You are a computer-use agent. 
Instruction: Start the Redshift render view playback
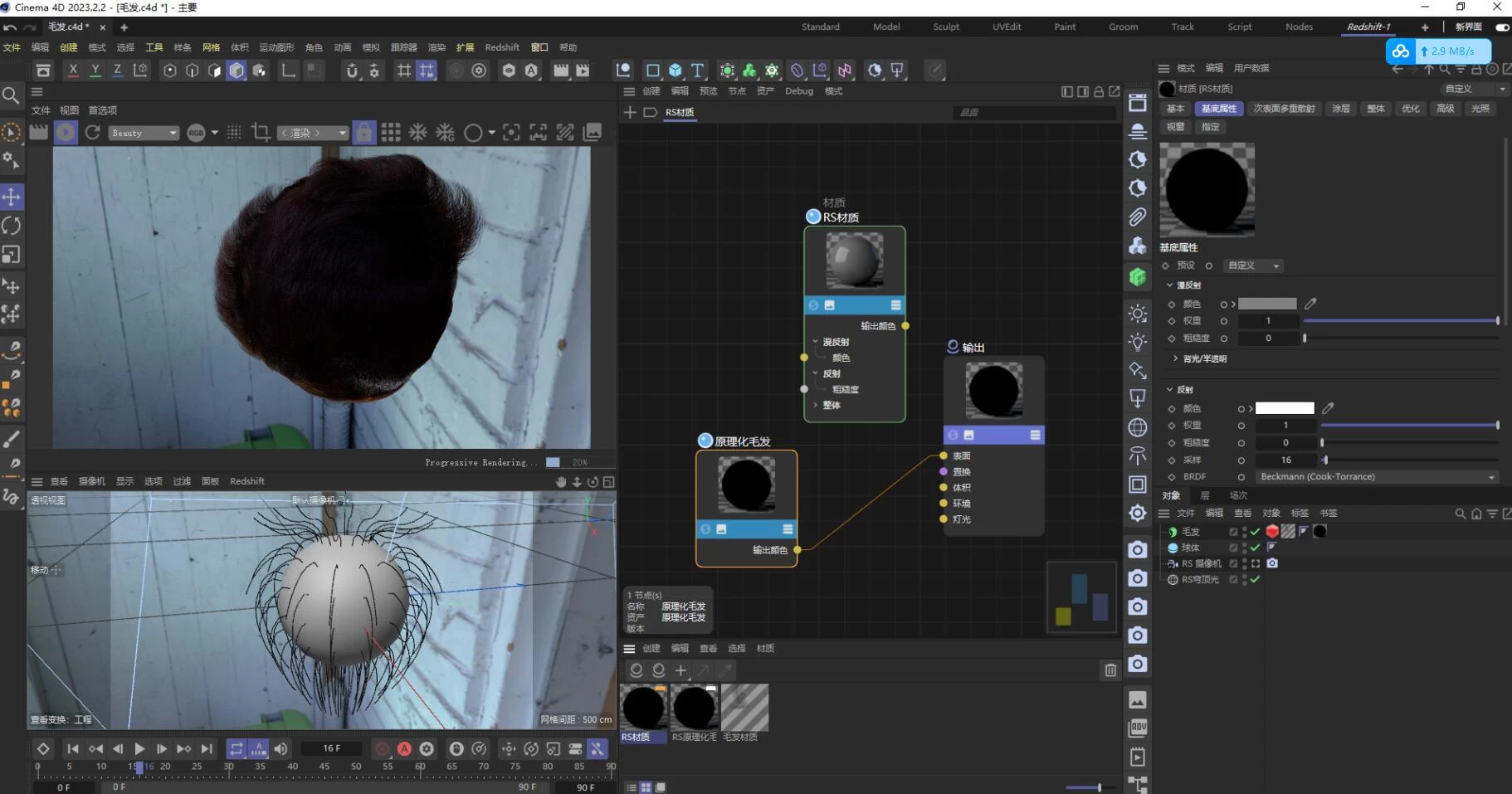pyautogui.click(x=66, y=133)
